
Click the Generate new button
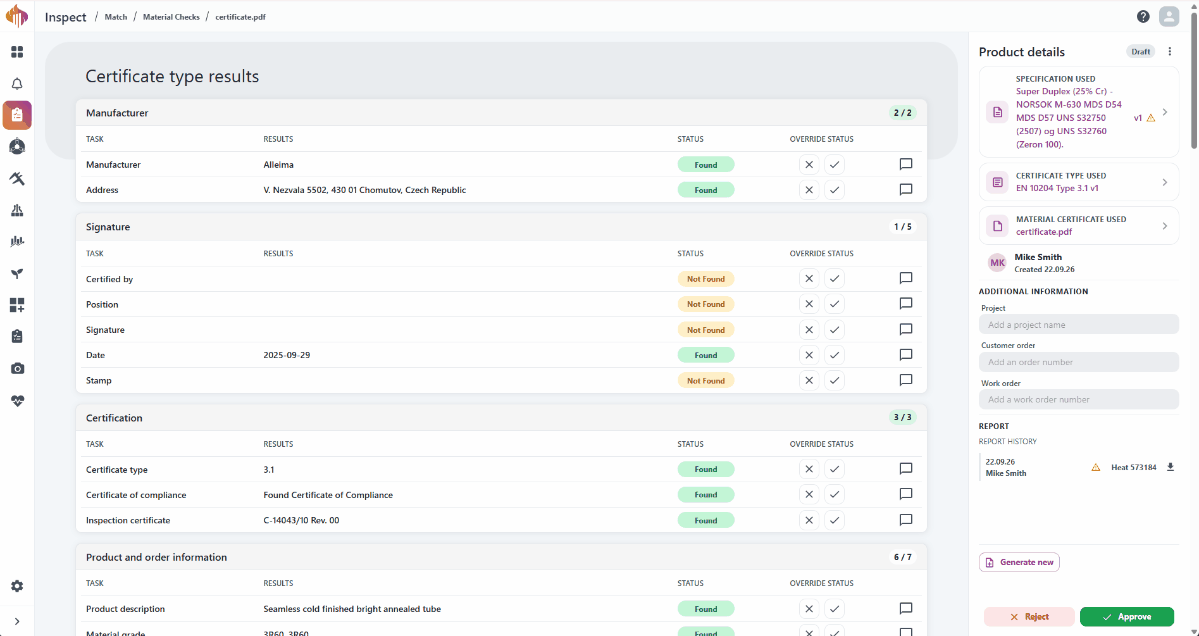[x=1019, y=562]
